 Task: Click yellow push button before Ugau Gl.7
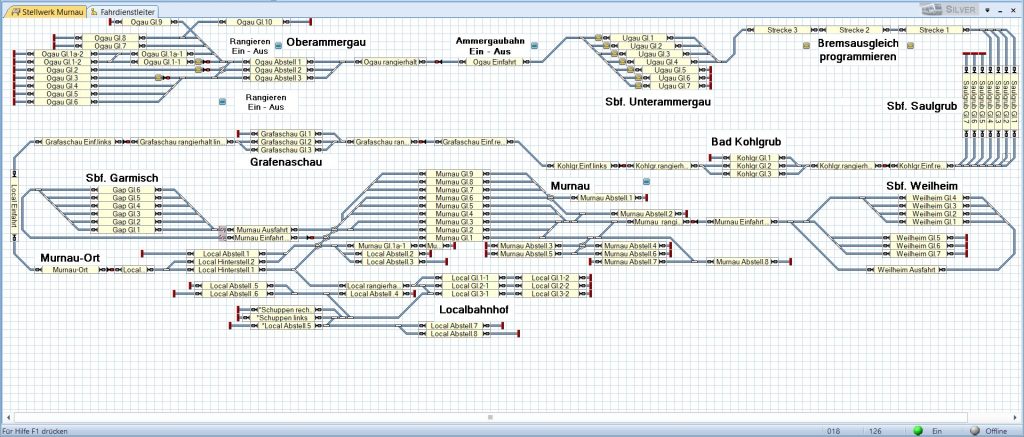pyautogui.click(x=638, y=86)
